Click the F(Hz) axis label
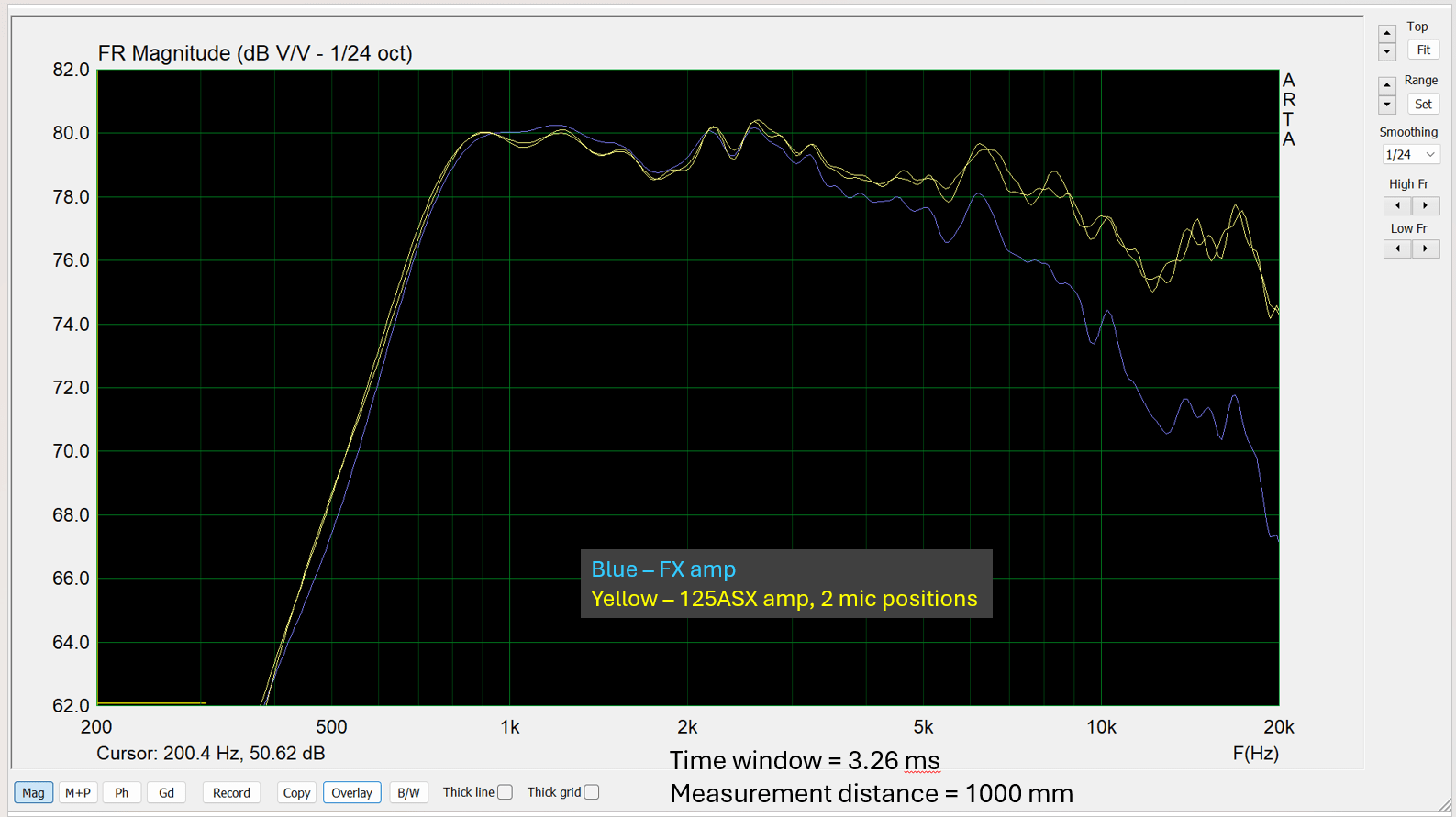Viewport: 1456px width, 817px height. (x=1256, y=754)
